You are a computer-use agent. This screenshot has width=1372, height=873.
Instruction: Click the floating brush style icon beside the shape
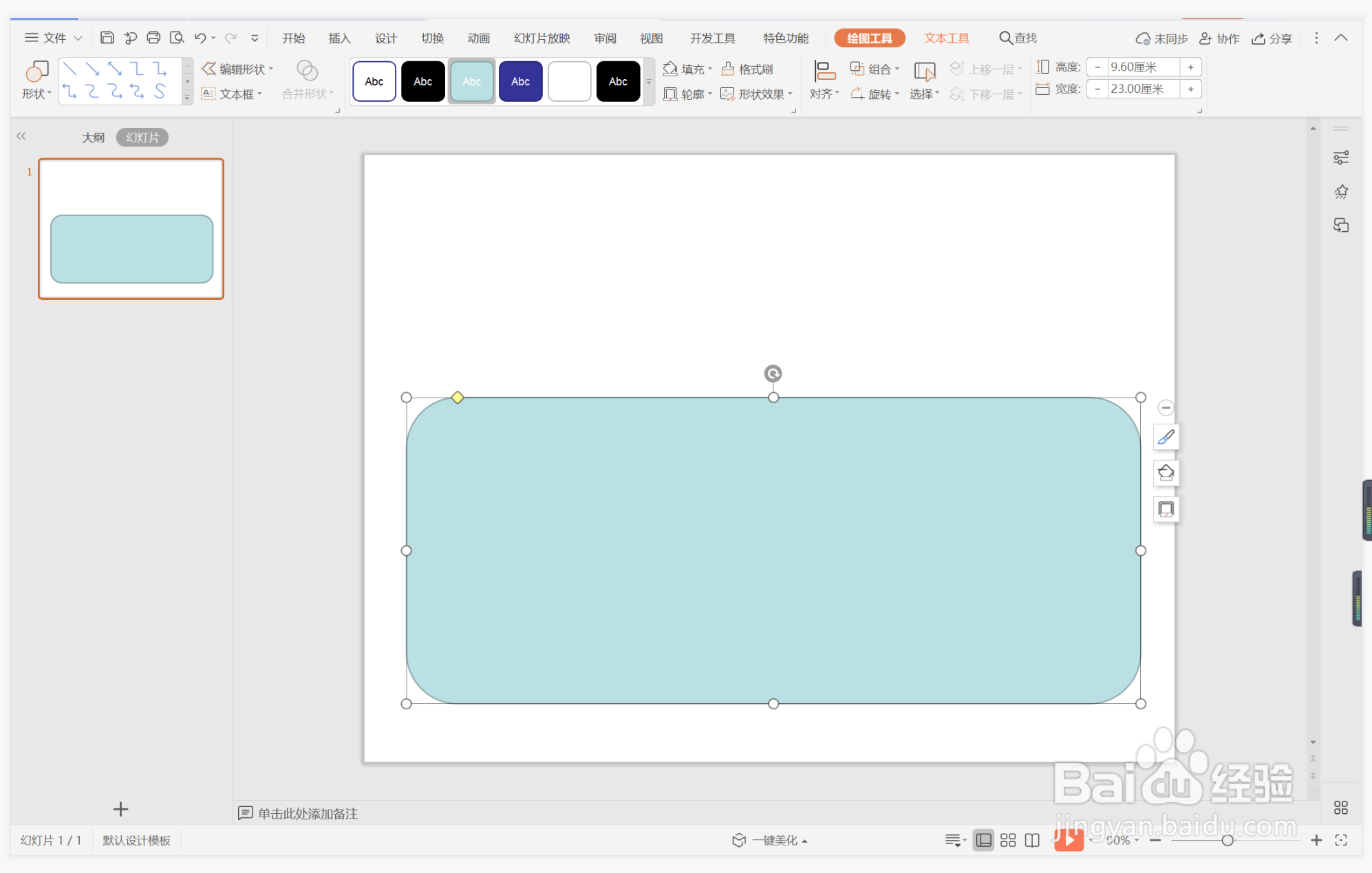(1166, 438)
